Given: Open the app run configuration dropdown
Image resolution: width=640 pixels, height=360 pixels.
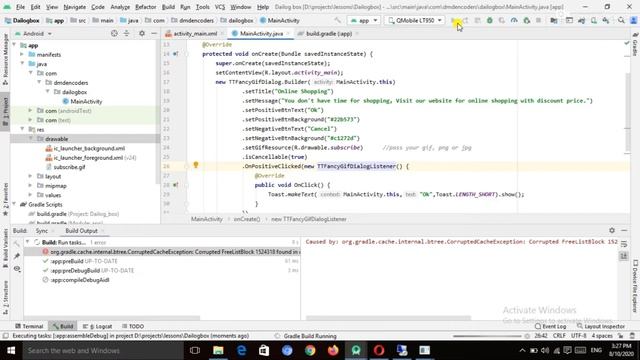Looking at the screenshot, I should (364, 20).
